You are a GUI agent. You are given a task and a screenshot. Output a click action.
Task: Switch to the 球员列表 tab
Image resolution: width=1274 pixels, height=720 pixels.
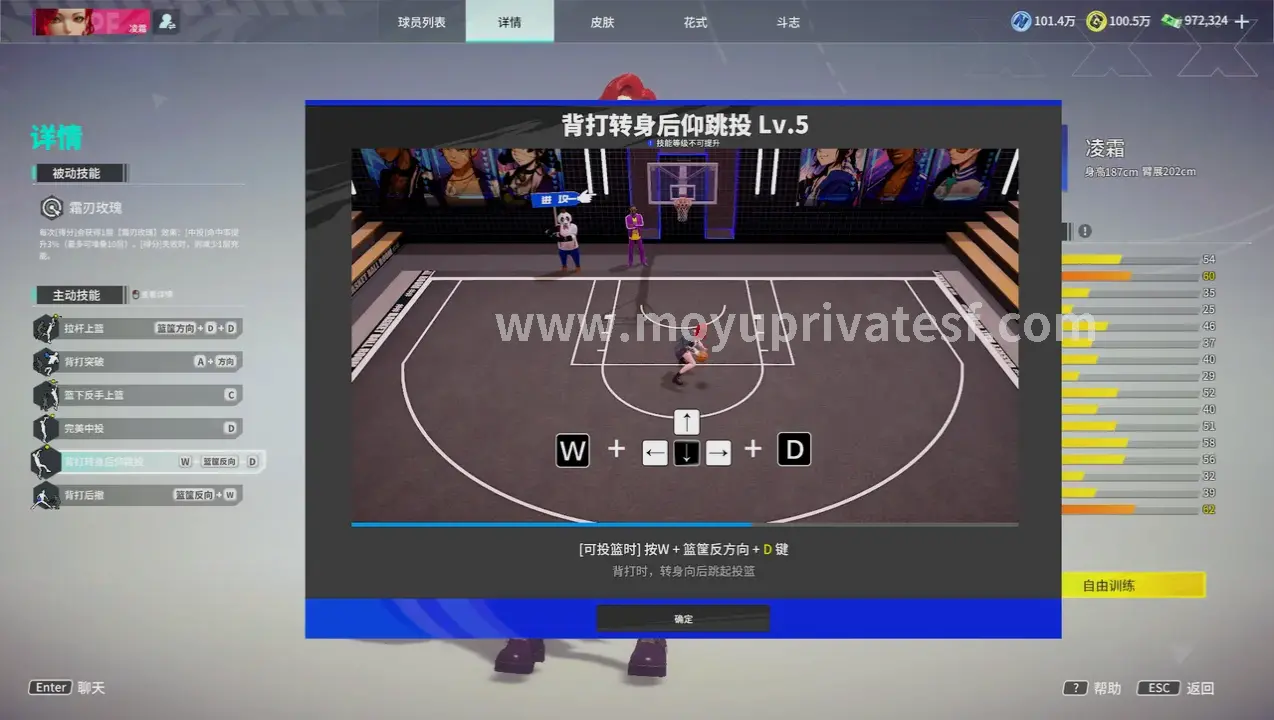(x=423, y=22)
